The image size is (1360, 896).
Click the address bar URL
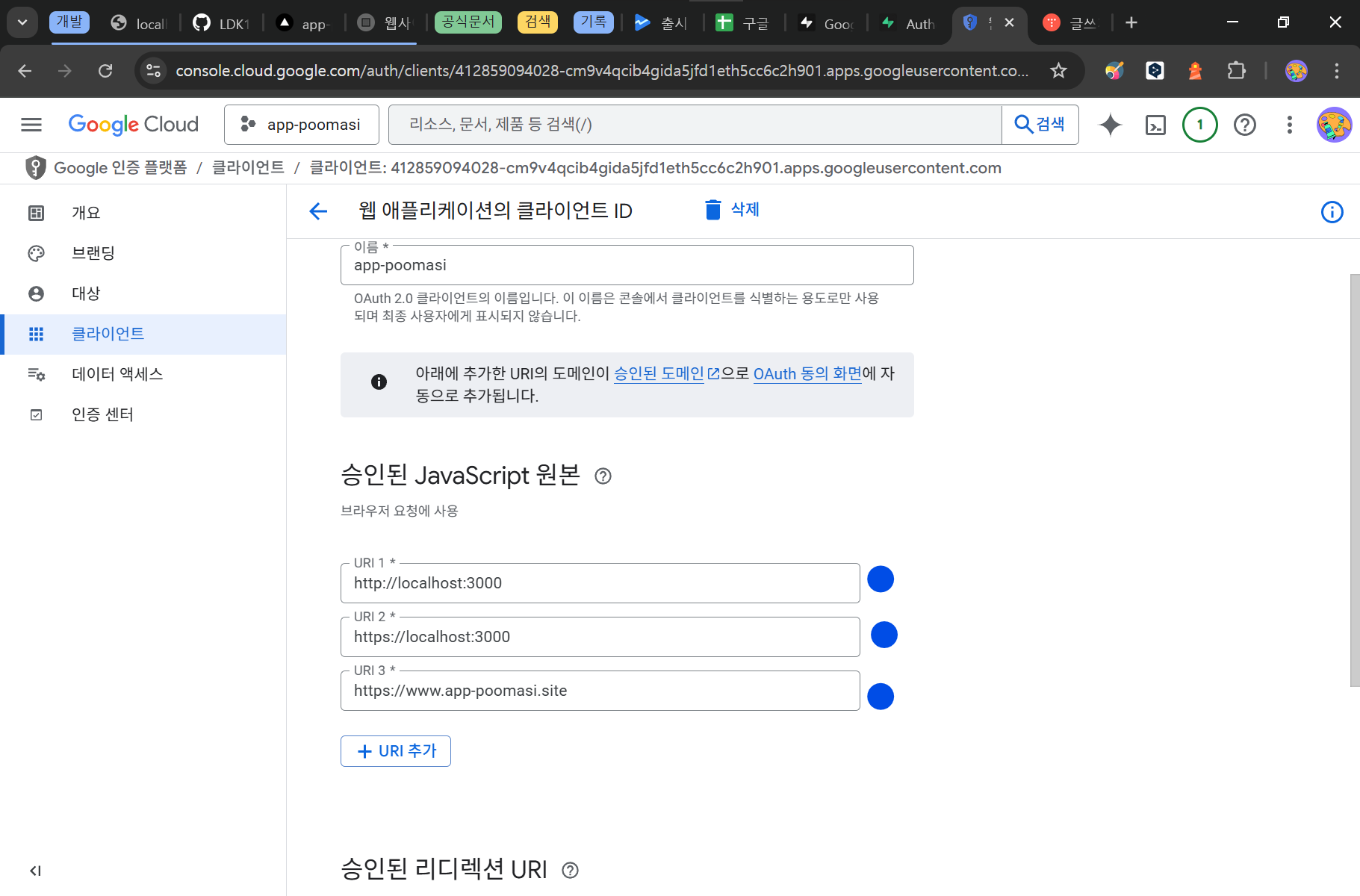click(x=602, y=71)
